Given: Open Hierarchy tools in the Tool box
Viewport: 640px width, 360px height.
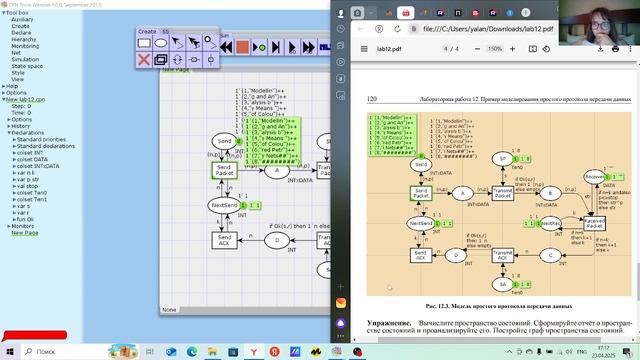Looking at the screenshot, I should pos(24,39).
